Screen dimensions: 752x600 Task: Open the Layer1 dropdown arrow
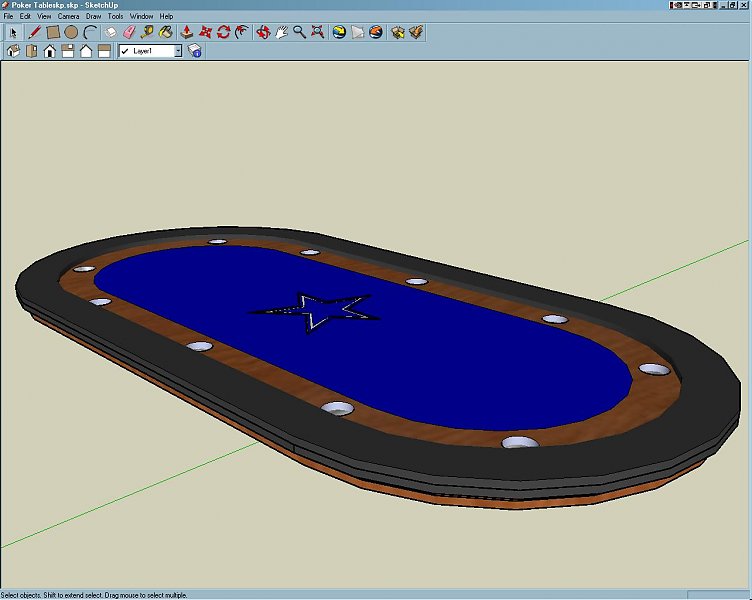178,51
